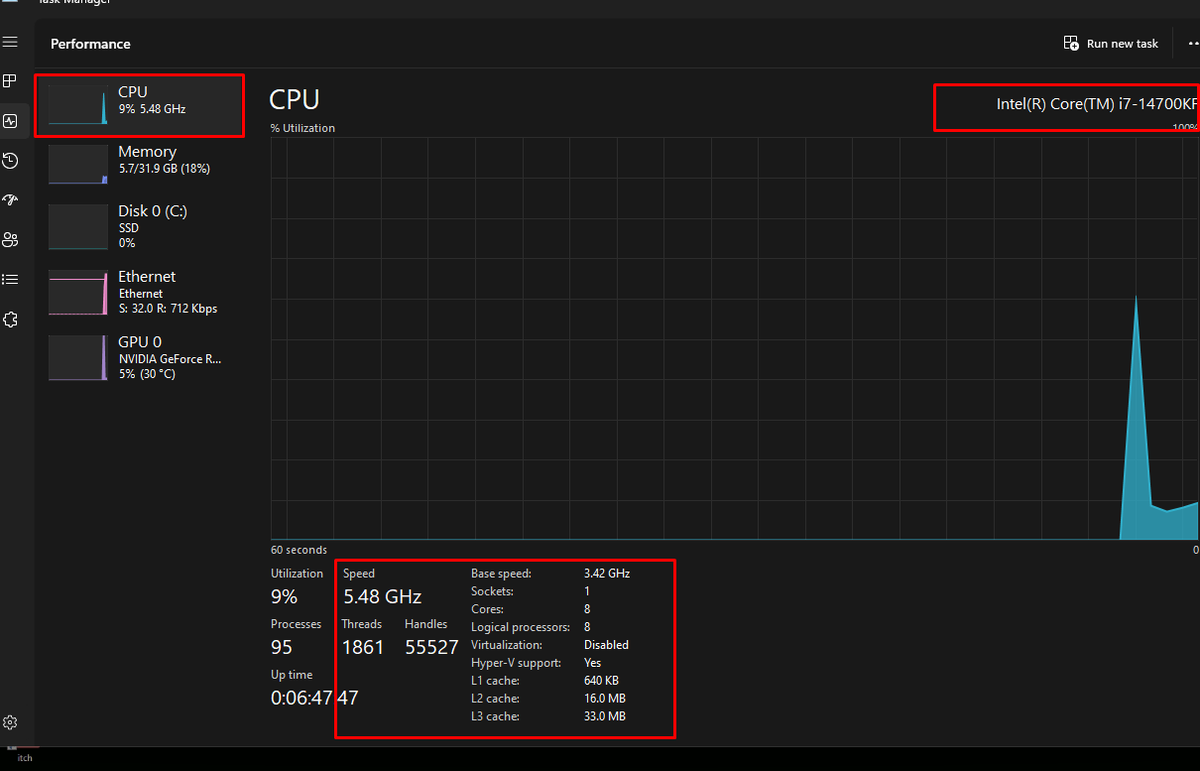Screen dimensions: 1200x771
Task: Select the Memory performance tab
Action: tap(140, 163)
